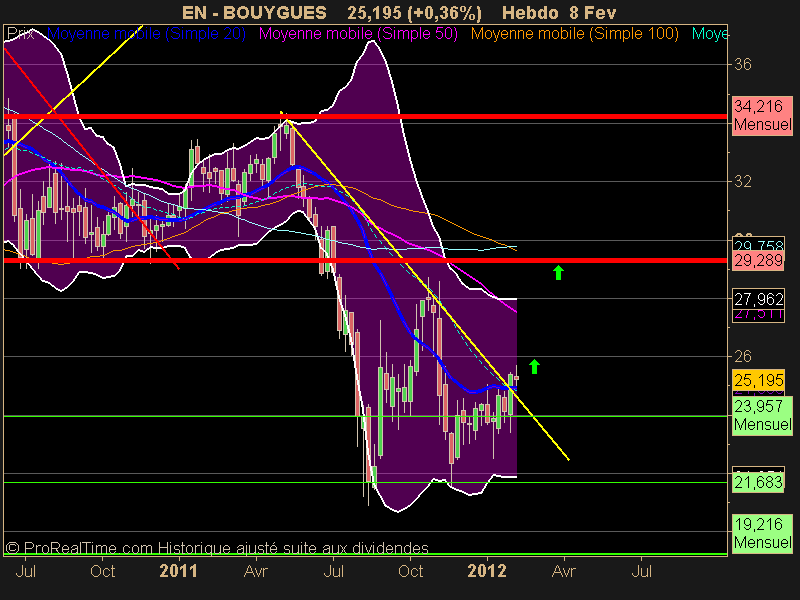Click the '2012' year label on time axis
The height and width of the screenshot is (600, 800).
click(x=487, y=570)
